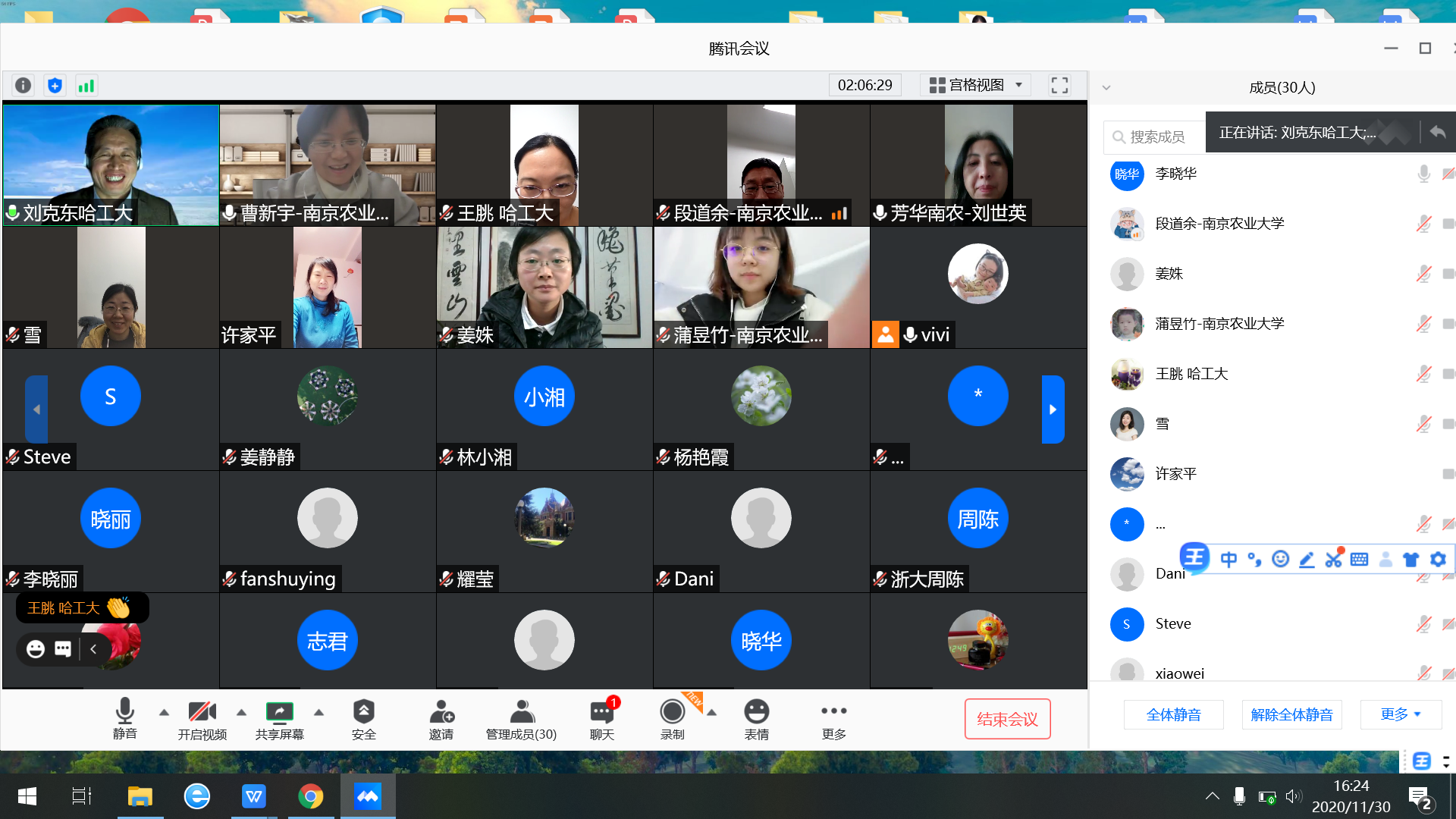Open the blue security shield icon
This screenshot has width=1456, height=819.
pyautogui.click(x=55, y=85)
